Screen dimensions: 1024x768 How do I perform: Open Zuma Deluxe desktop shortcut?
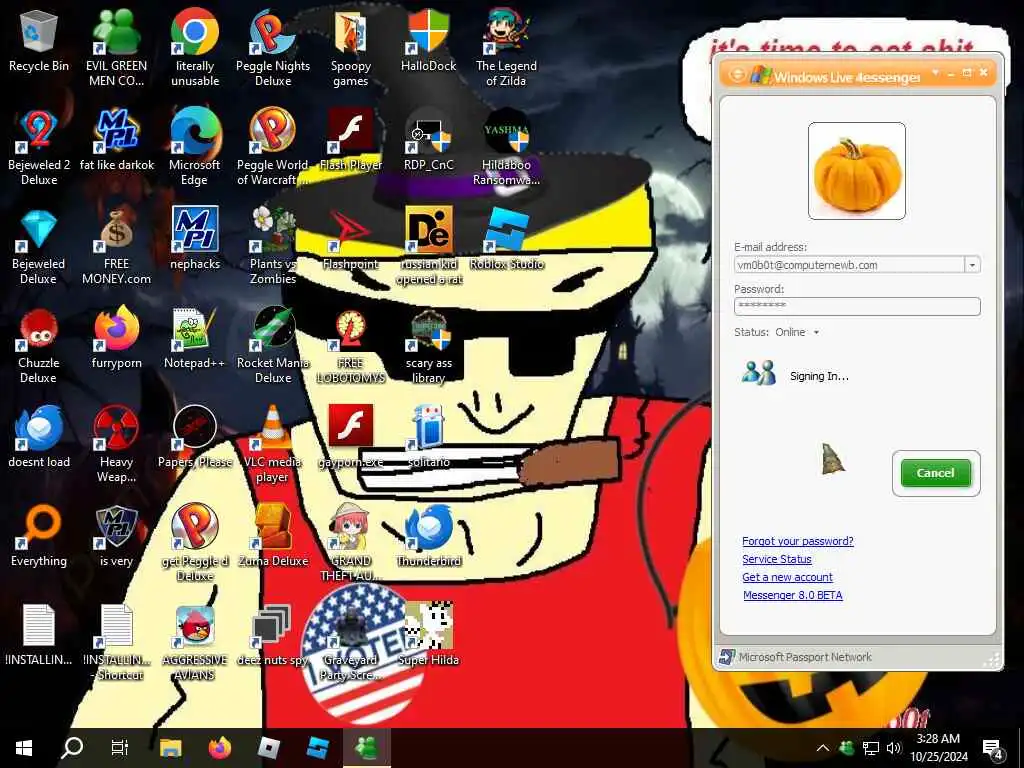(273, 537)
